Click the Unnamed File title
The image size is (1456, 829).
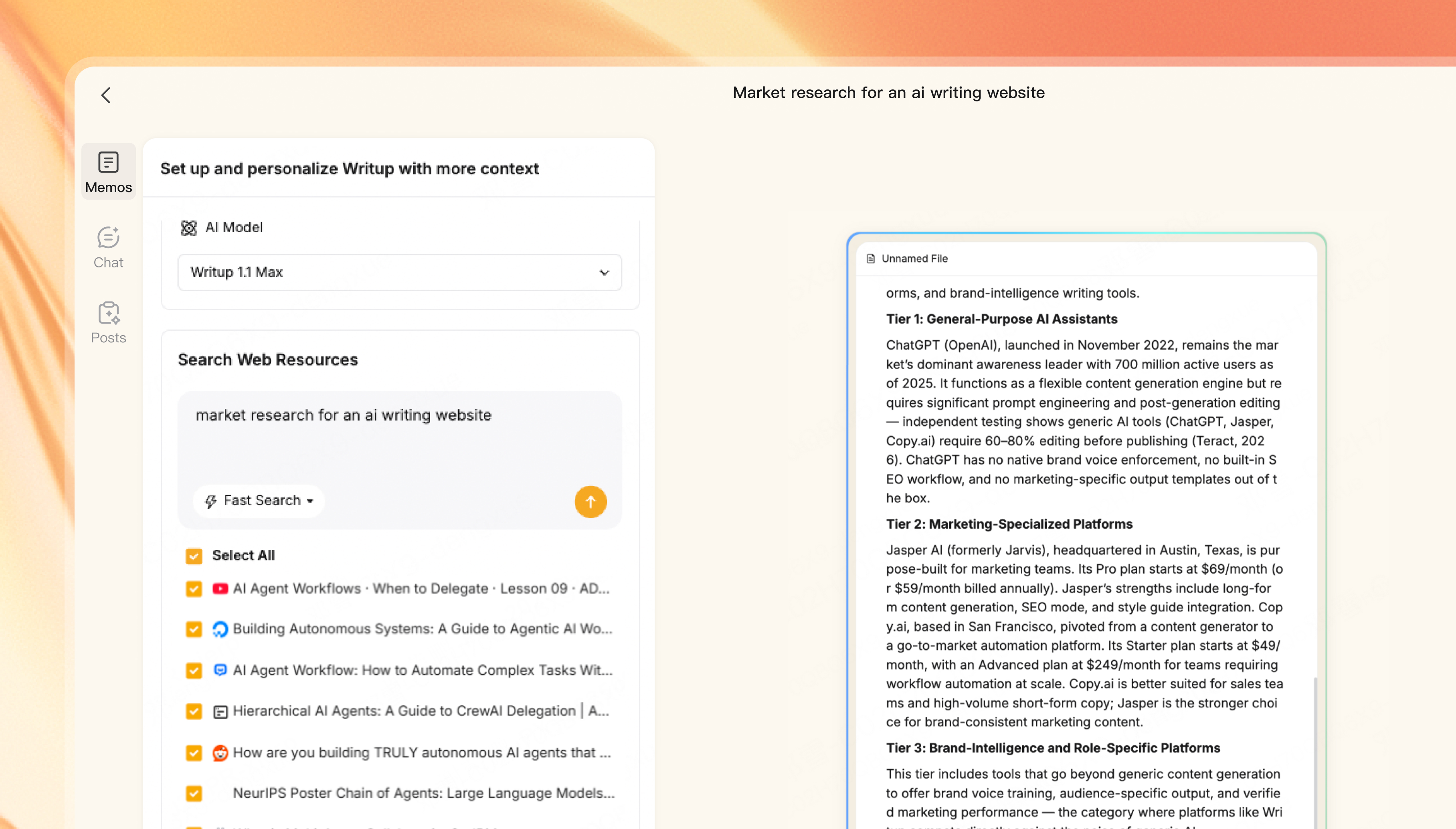pyautogui.click(x=914, y=259)
